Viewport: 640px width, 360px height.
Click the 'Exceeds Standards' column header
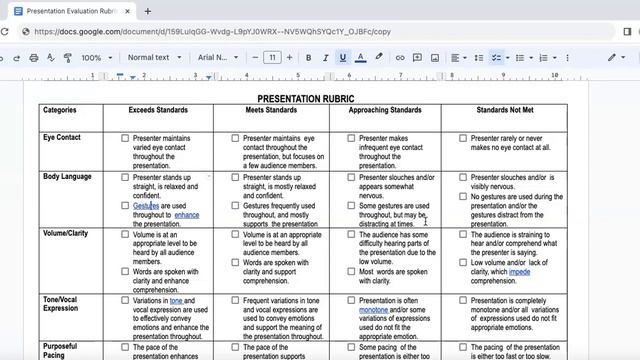coord(158,110)
